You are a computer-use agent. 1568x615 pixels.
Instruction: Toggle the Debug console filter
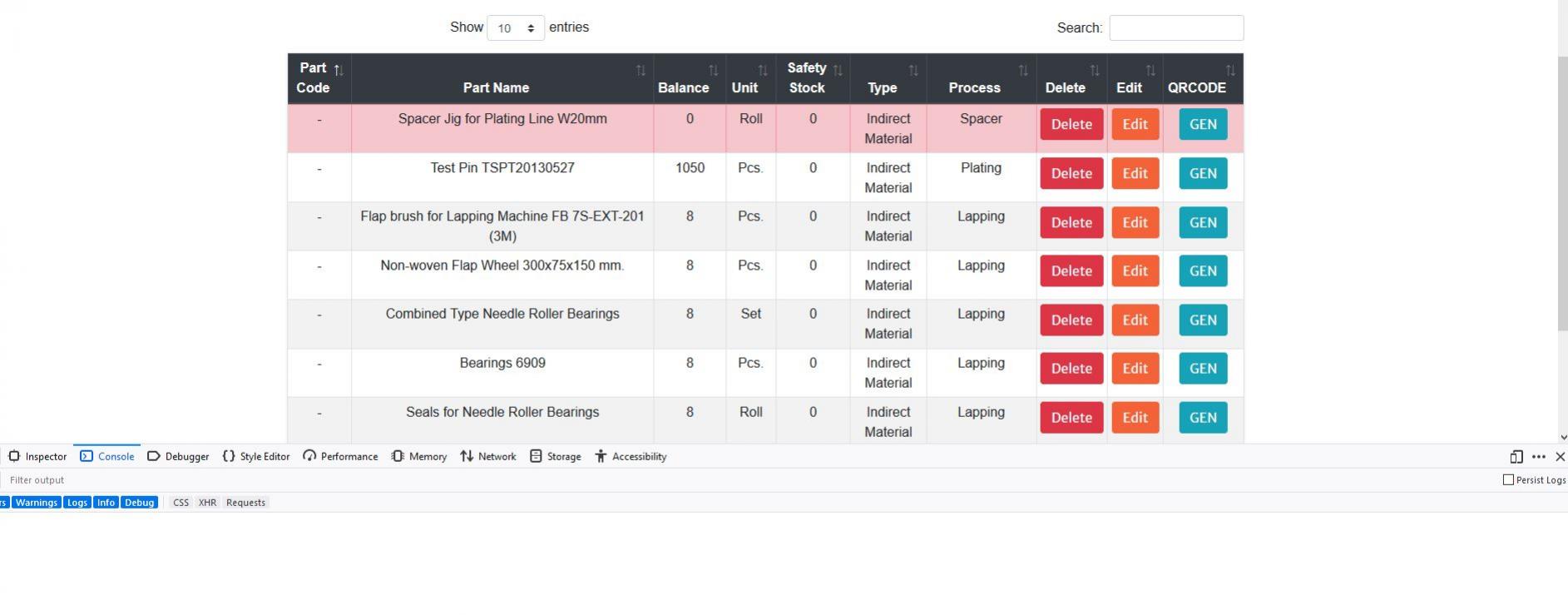click(x=140, y=503)
